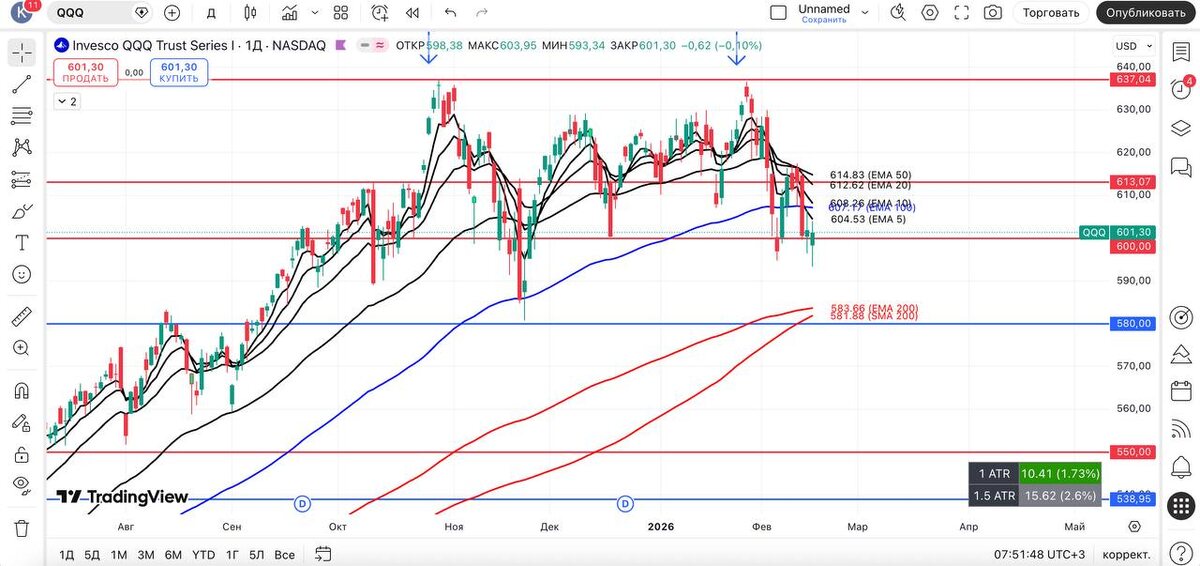Select the 5Д date range tab

[x=92, y=554]
